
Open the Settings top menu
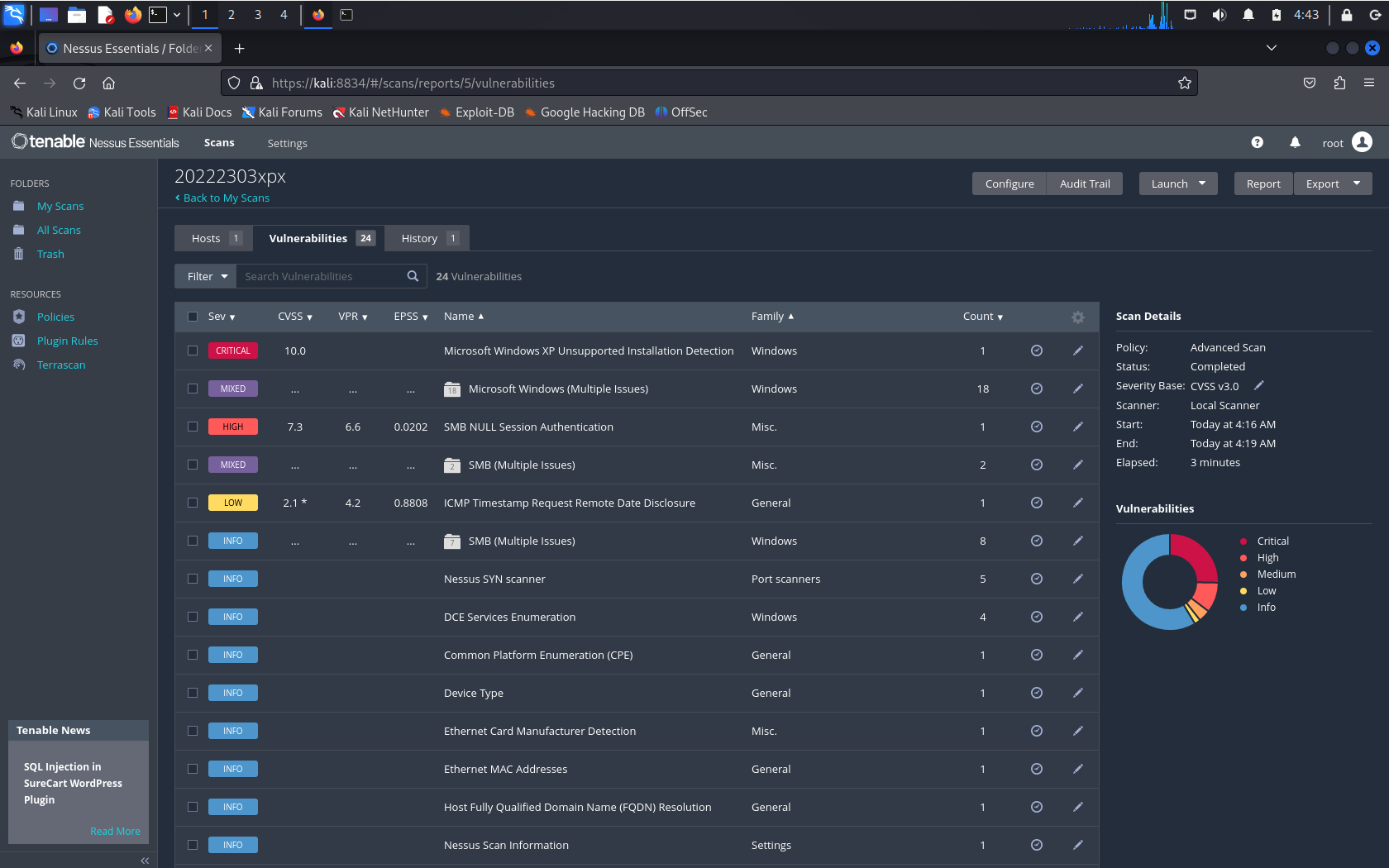(287, 143)
